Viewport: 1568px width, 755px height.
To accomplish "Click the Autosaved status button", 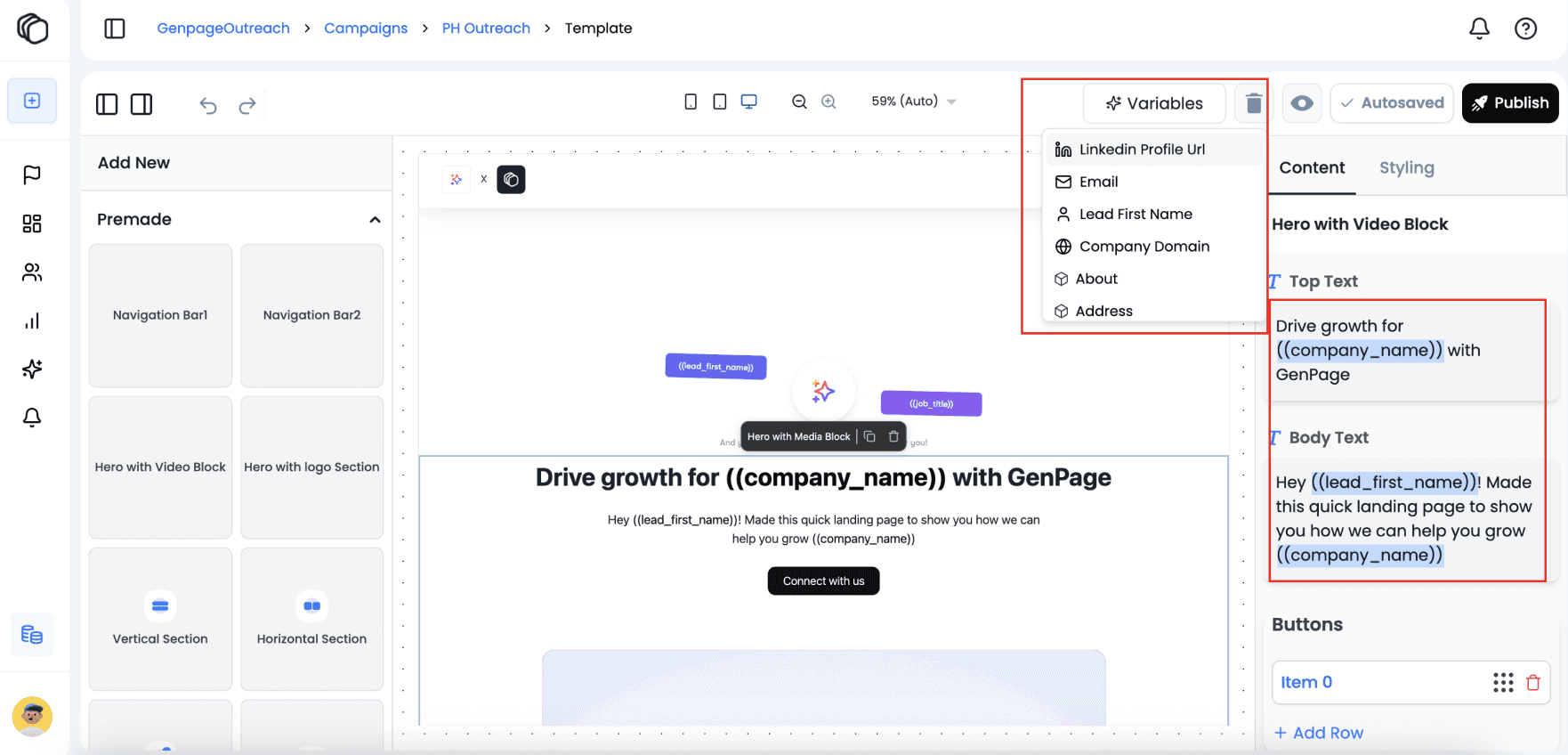I will coord(1392,103).
